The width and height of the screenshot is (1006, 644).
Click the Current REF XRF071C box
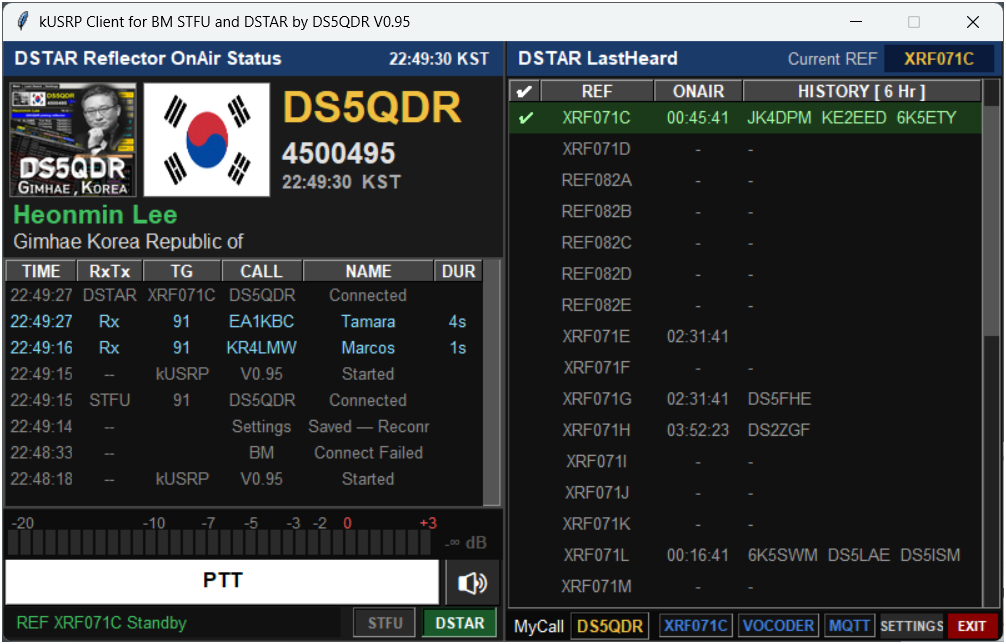(939, 59)
